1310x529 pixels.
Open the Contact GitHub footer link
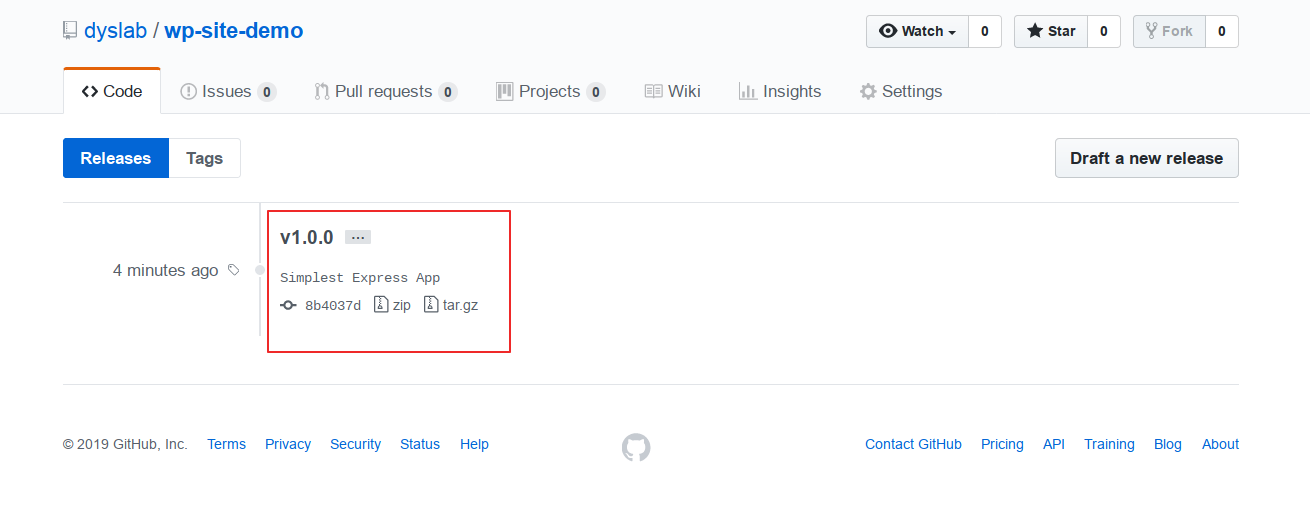coord(913,444)
